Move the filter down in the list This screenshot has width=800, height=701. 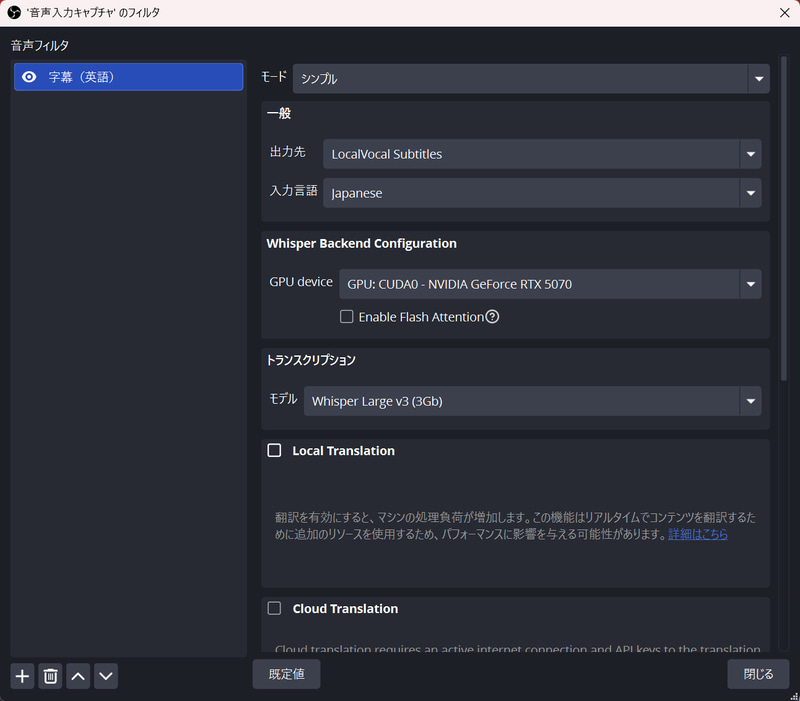coord(105,676)
